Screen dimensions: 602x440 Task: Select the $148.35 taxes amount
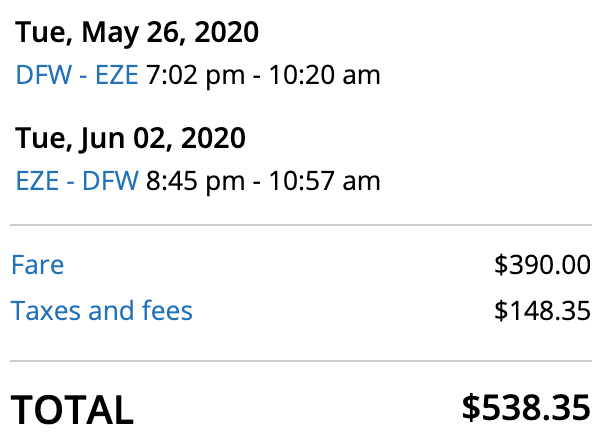click(x=542, y=311)
